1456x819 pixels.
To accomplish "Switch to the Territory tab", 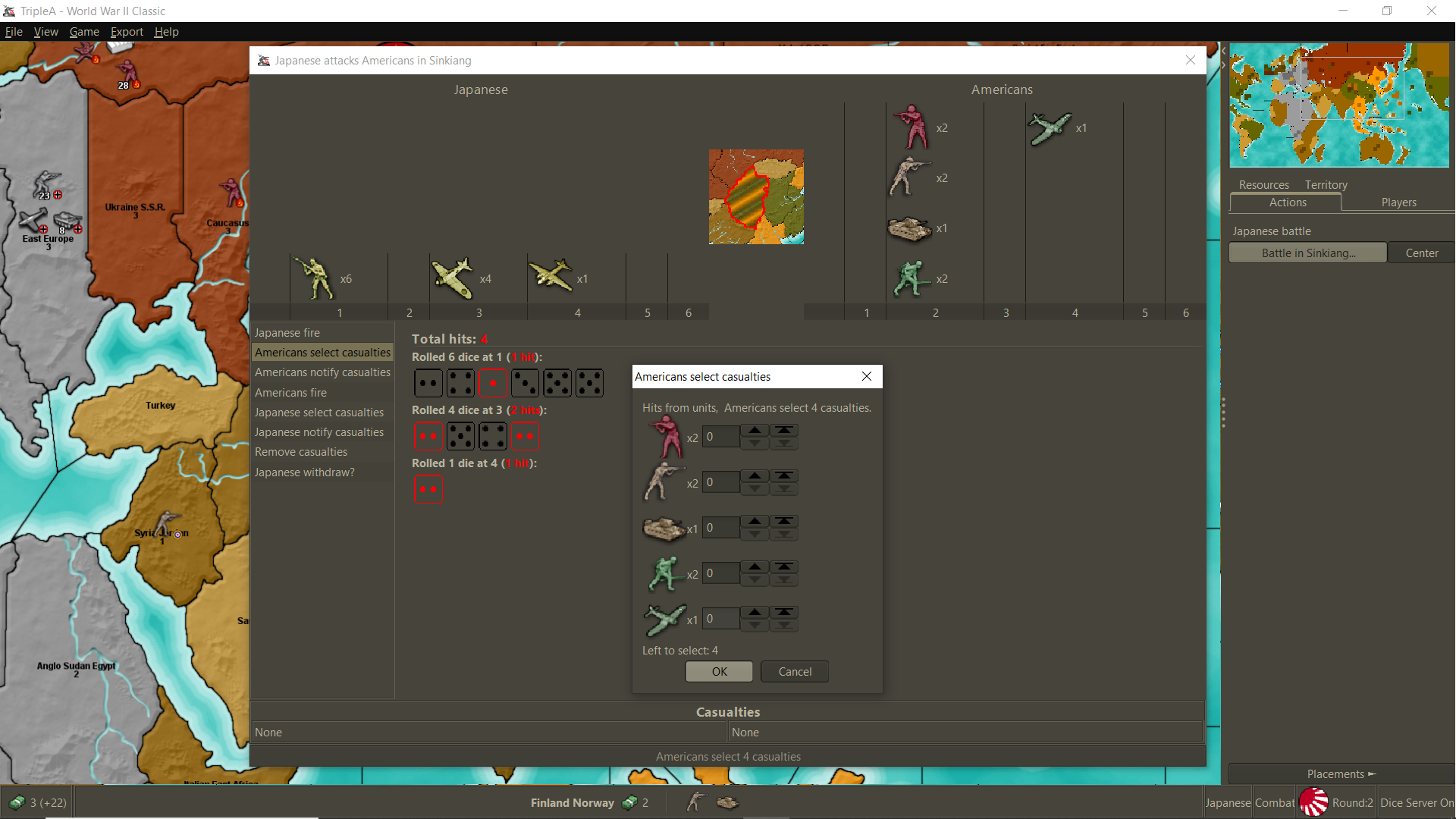I will coord(1326,185).
